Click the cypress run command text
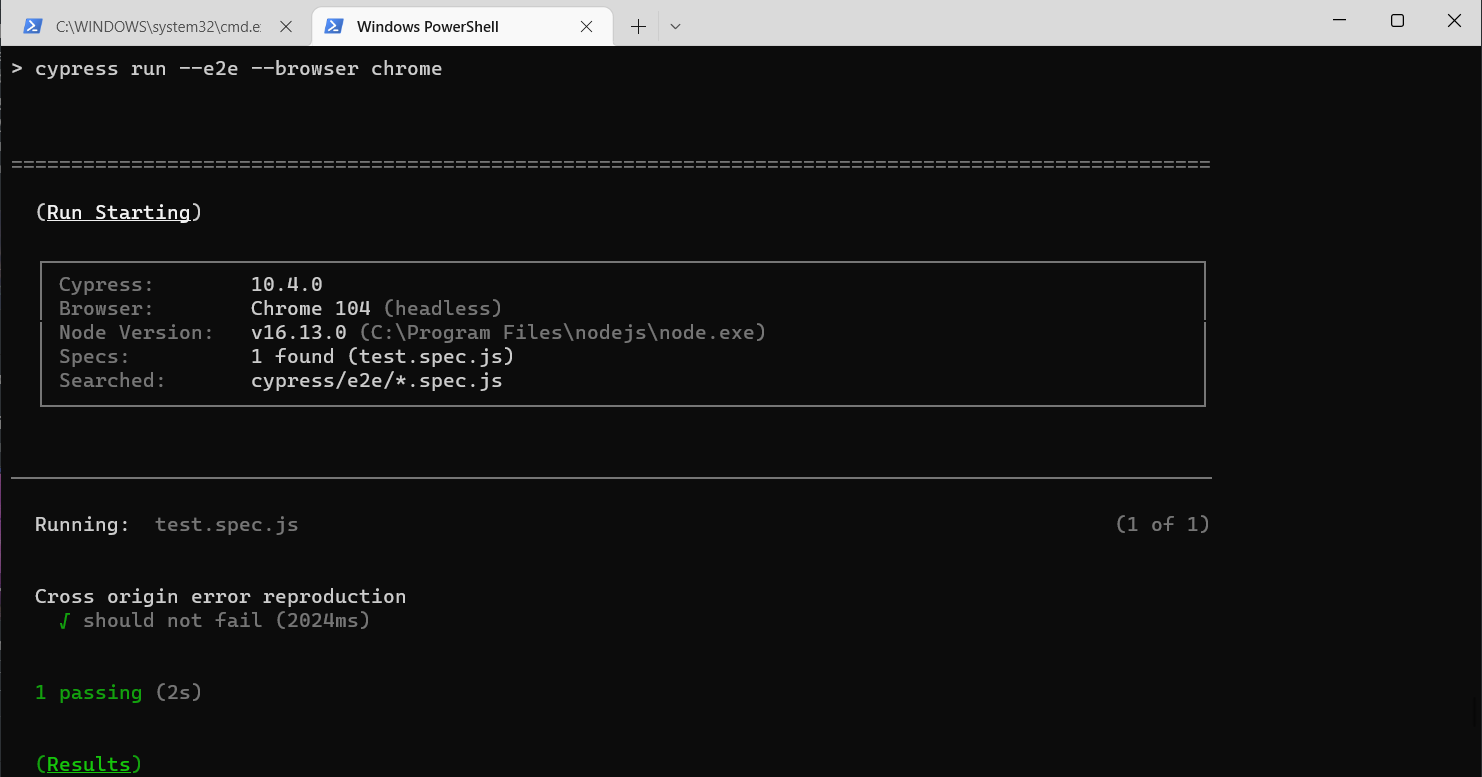The height and width of the screenshot is (777, 1482). 240,68
